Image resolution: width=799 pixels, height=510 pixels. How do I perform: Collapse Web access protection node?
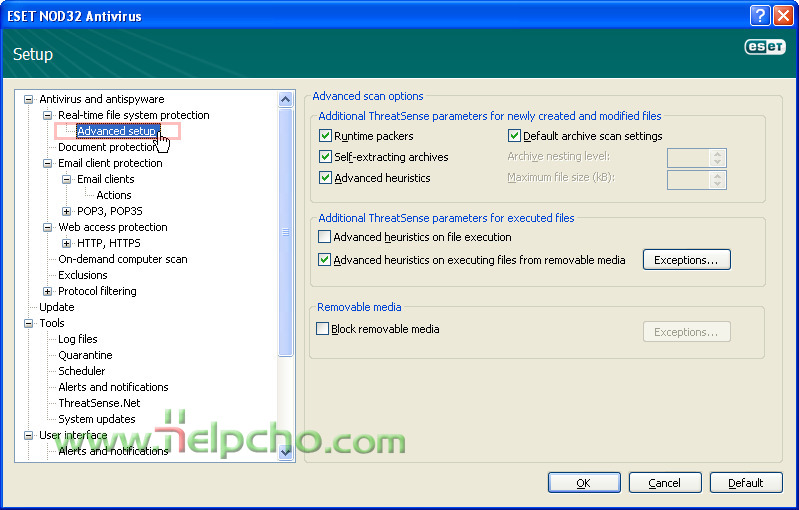coord(47,227)
